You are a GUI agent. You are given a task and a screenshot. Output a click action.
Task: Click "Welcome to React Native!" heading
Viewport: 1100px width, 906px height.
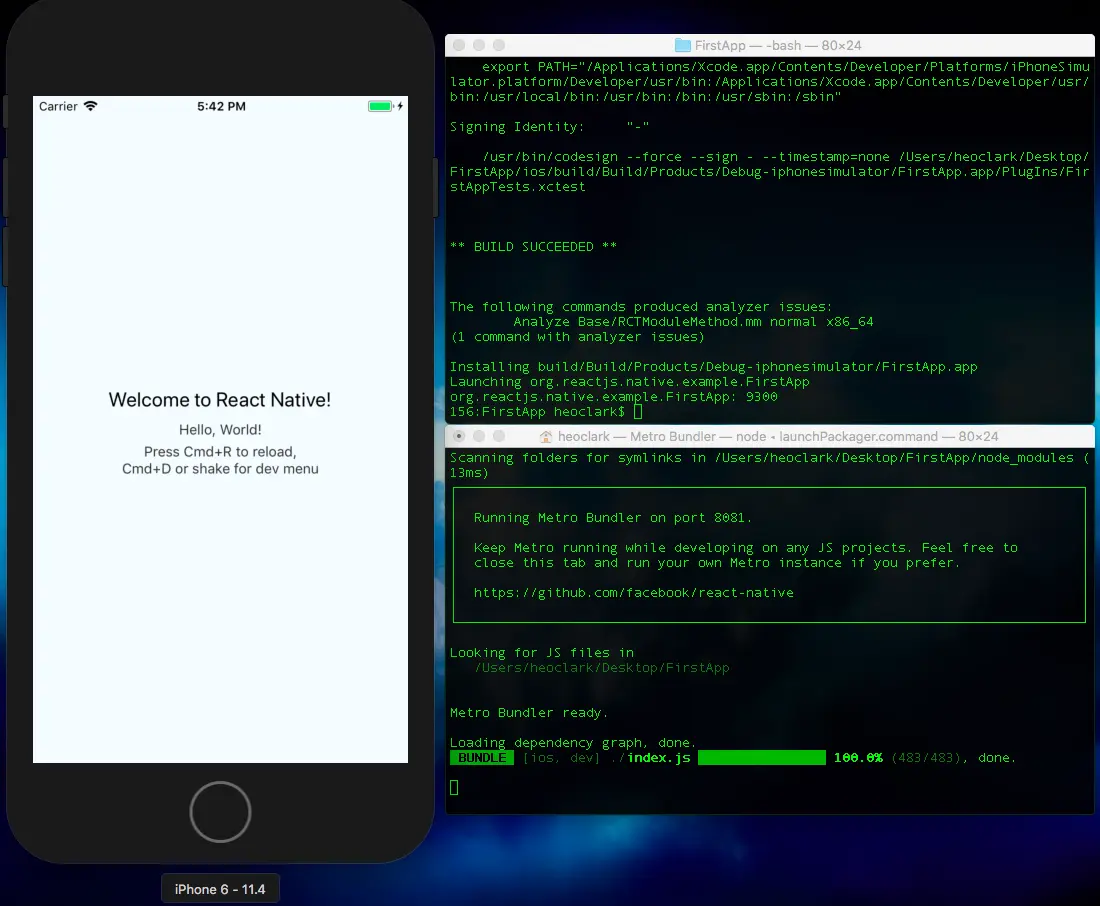pyautogui.click(x=220, y=400)
